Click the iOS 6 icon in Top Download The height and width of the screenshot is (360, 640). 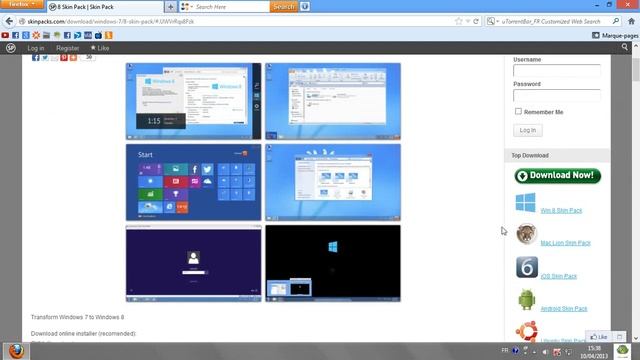tap(527, 267)
